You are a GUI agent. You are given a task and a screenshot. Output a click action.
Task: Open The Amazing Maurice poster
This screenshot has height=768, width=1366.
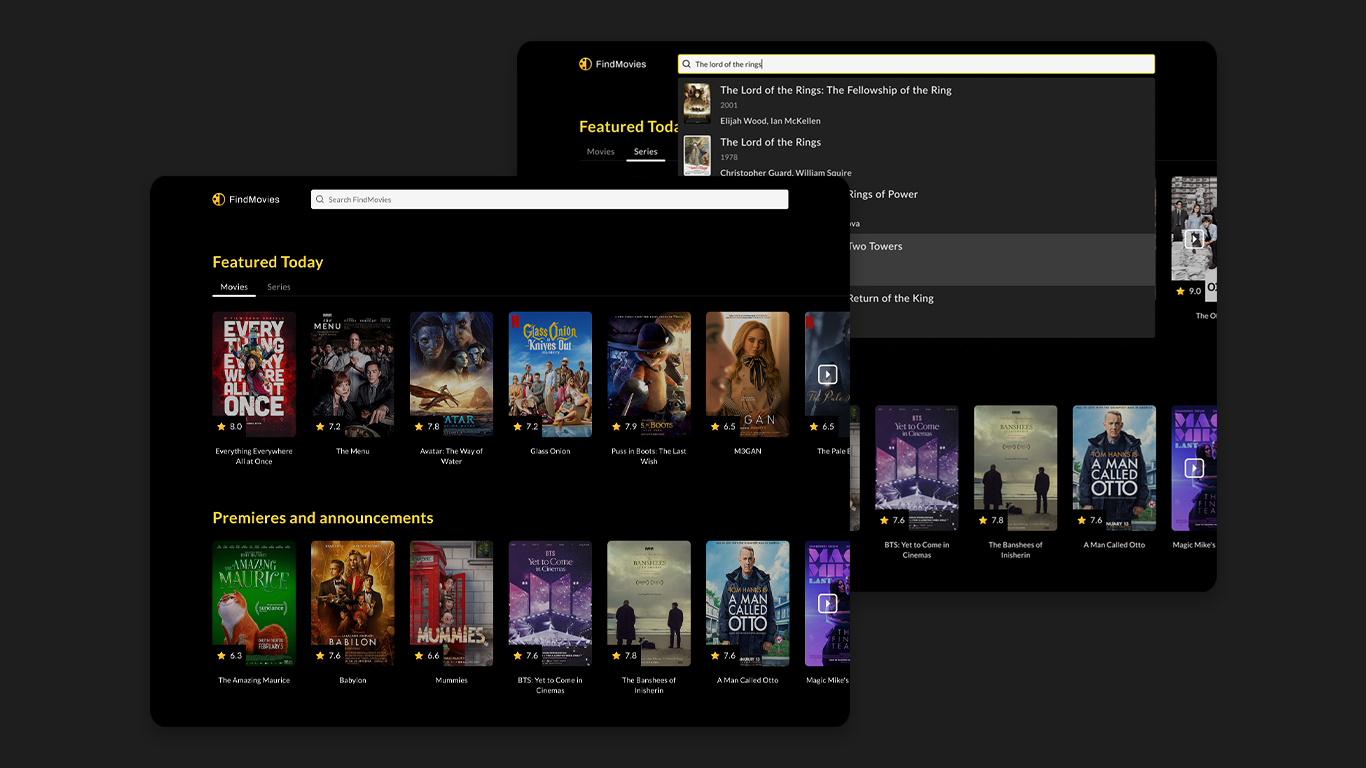click(x=254, y=603)
